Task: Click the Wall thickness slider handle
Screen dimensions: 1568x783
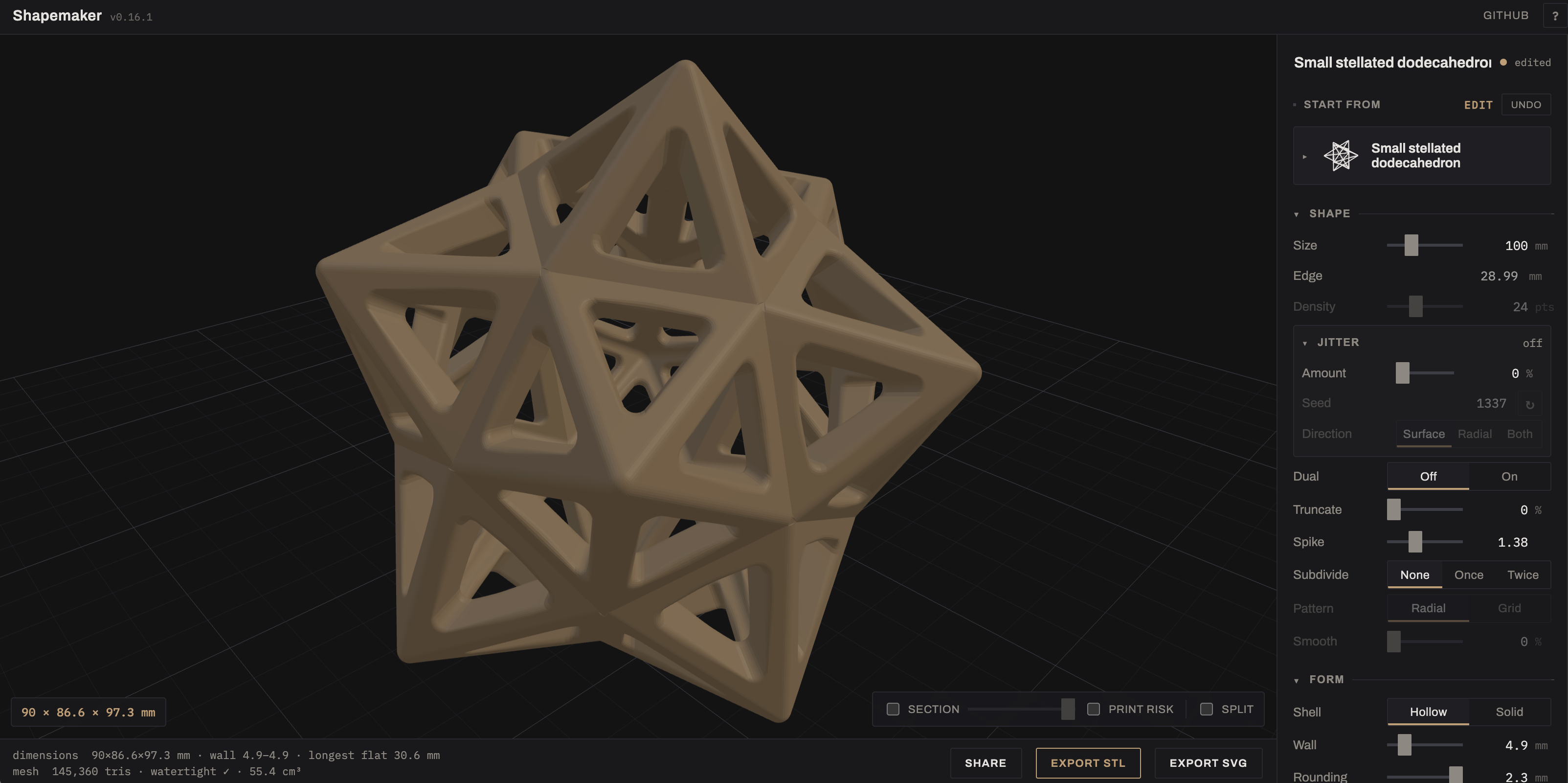Action: [x=1404, y=745]
